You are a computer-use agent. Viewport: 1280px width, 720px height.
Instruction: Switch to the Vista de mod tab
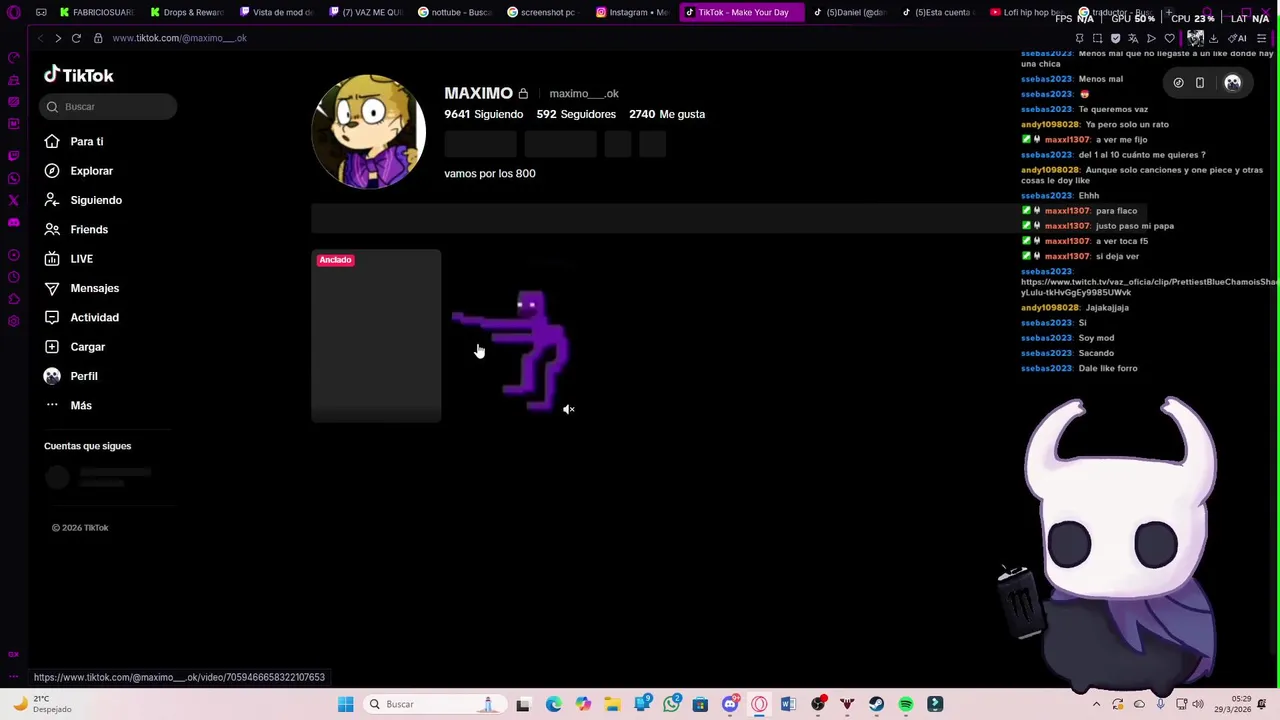click(x=277, y=12)
